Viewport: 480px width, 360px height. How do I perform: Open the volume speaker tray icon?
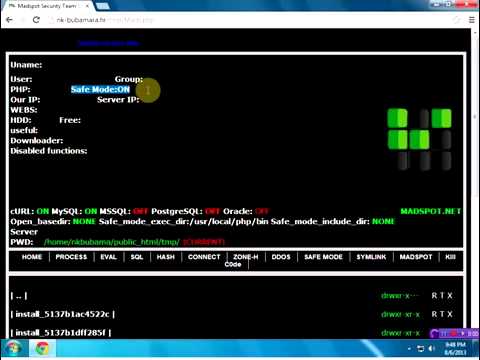click(x=432, y=349)
